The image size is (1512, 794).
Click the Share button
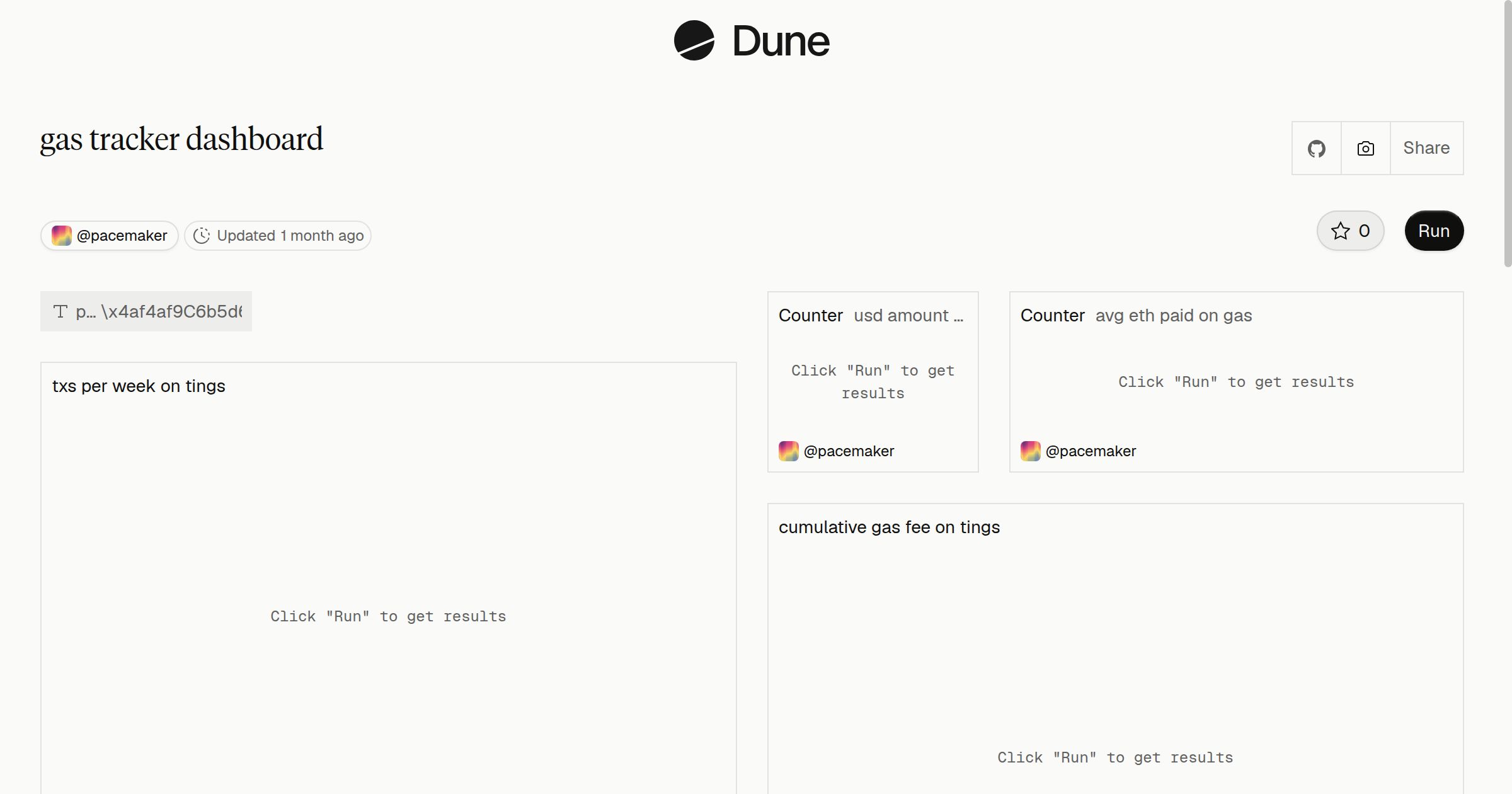(1426, 148)
